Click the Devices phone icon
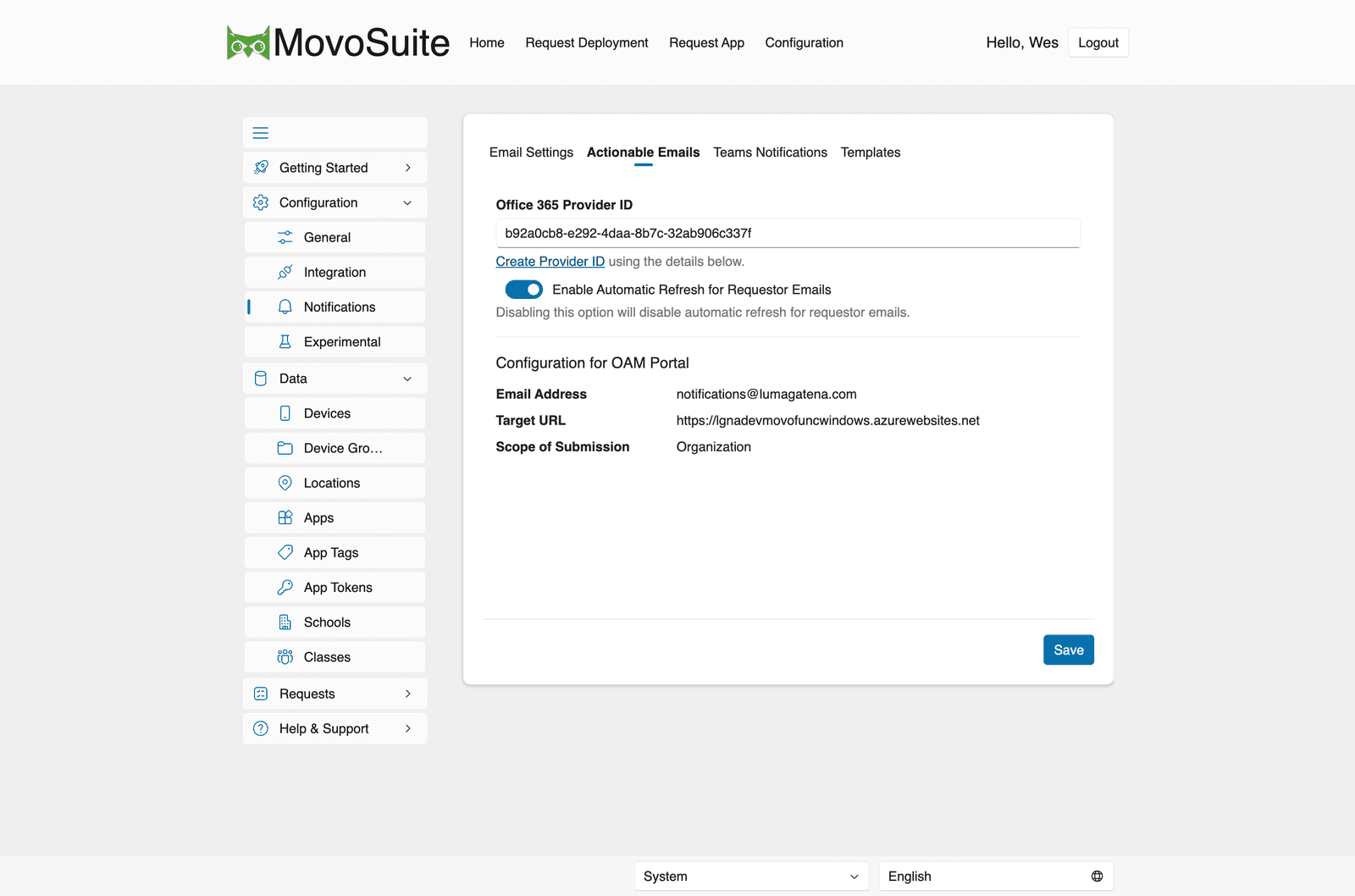 tap(285, 413)
